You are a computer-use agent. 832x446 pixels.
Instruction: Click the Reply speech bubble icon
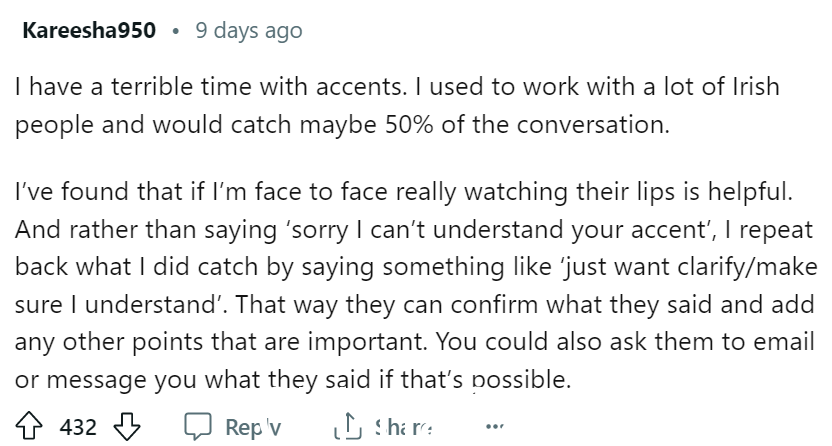pos(198,426)
